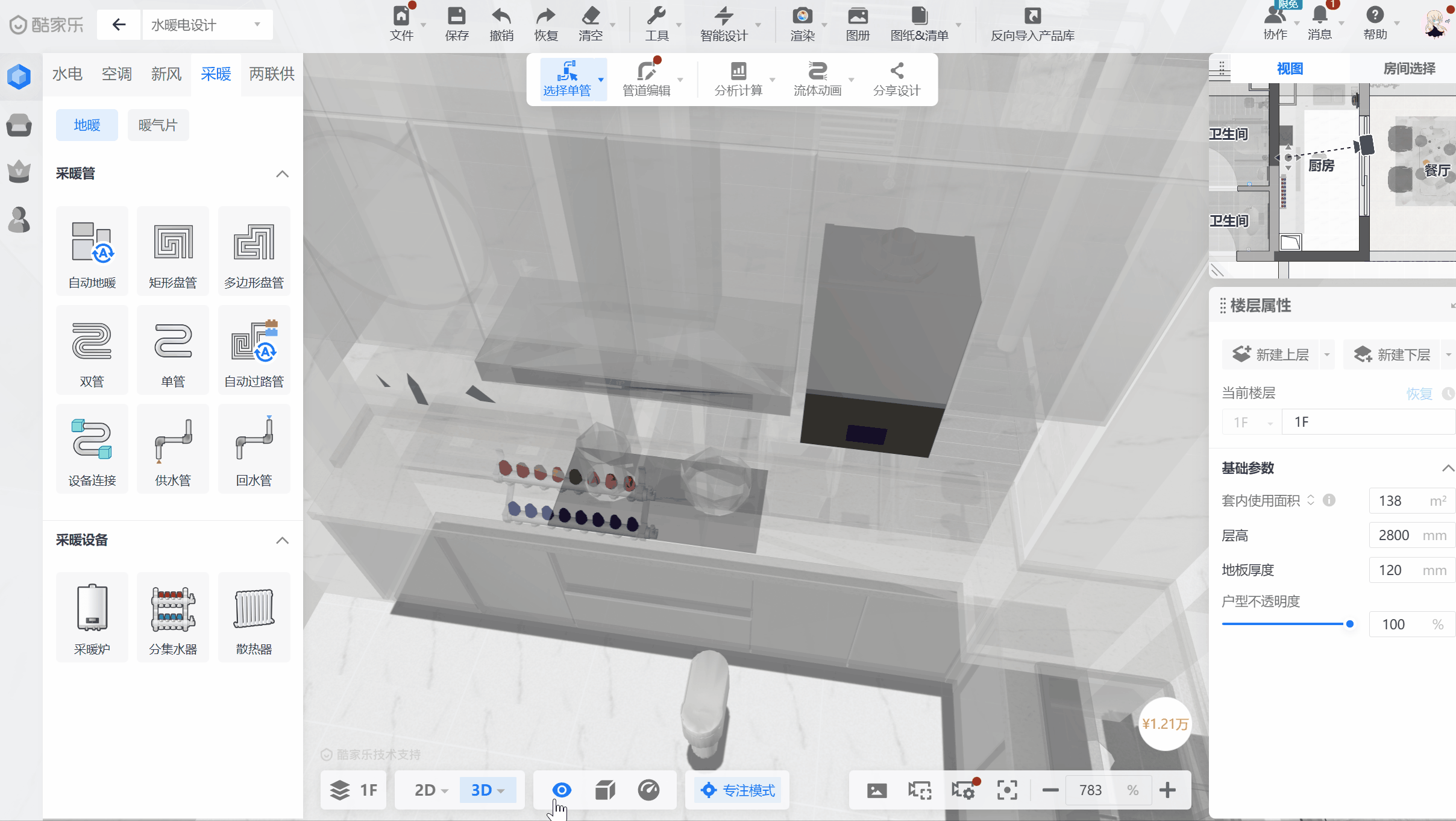1456x821 pixels.
Task: Collapse the 采暖管 section
Action: tap(282, 174)
